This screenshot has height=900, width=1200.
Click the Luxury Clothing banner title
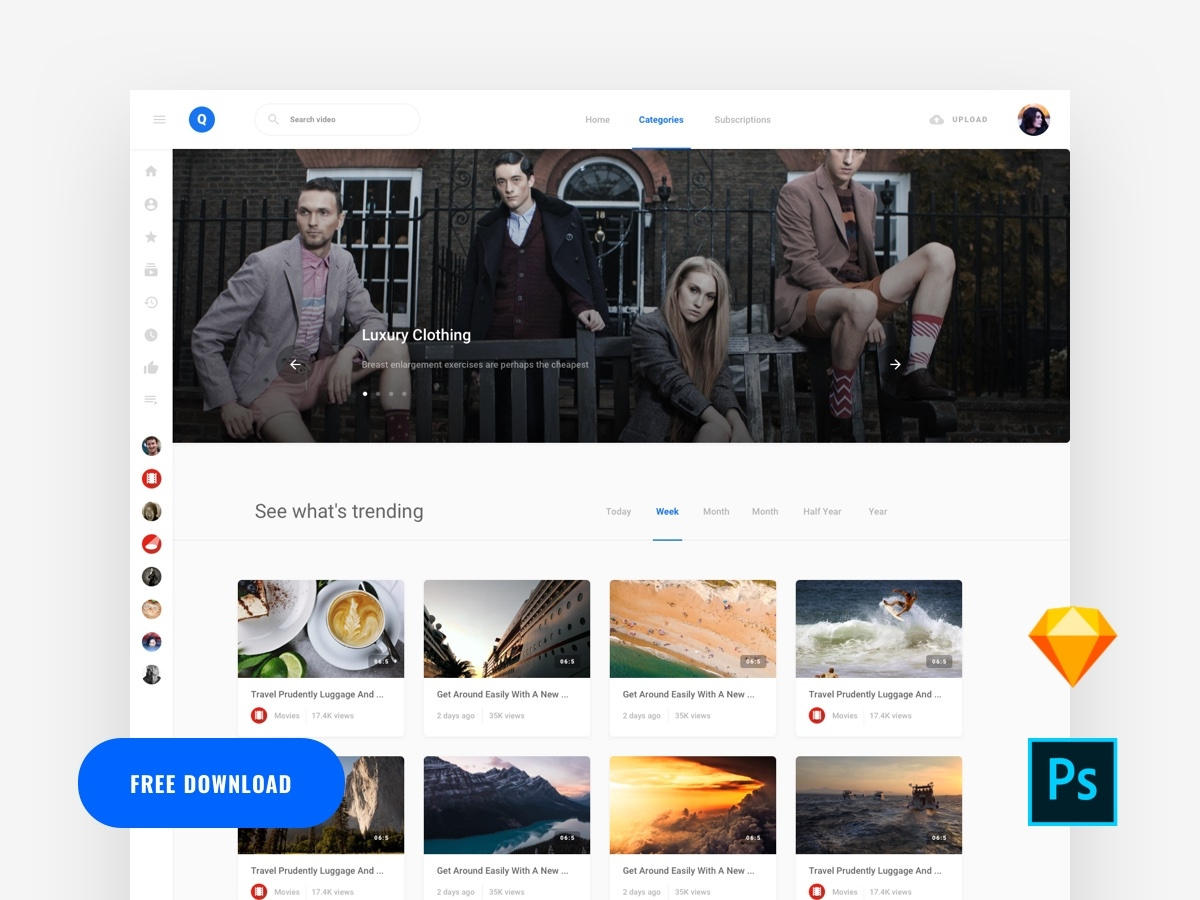[416, 335]
